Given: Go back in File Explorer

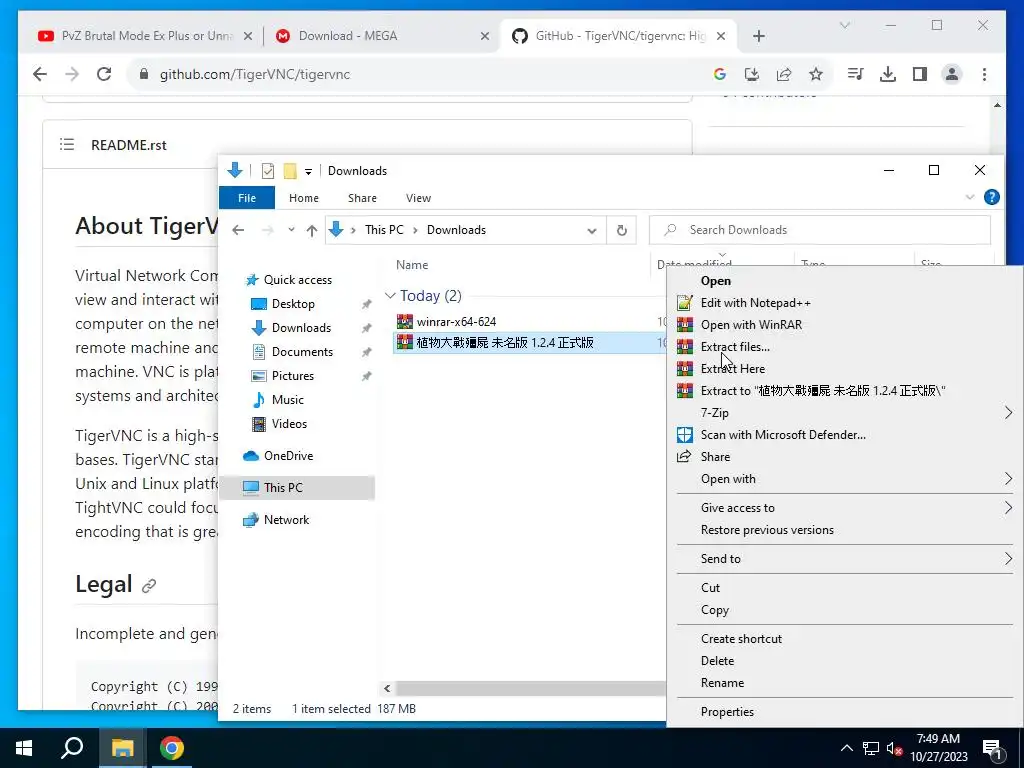Looking at the screenshot, I should [x=238, y=230].
